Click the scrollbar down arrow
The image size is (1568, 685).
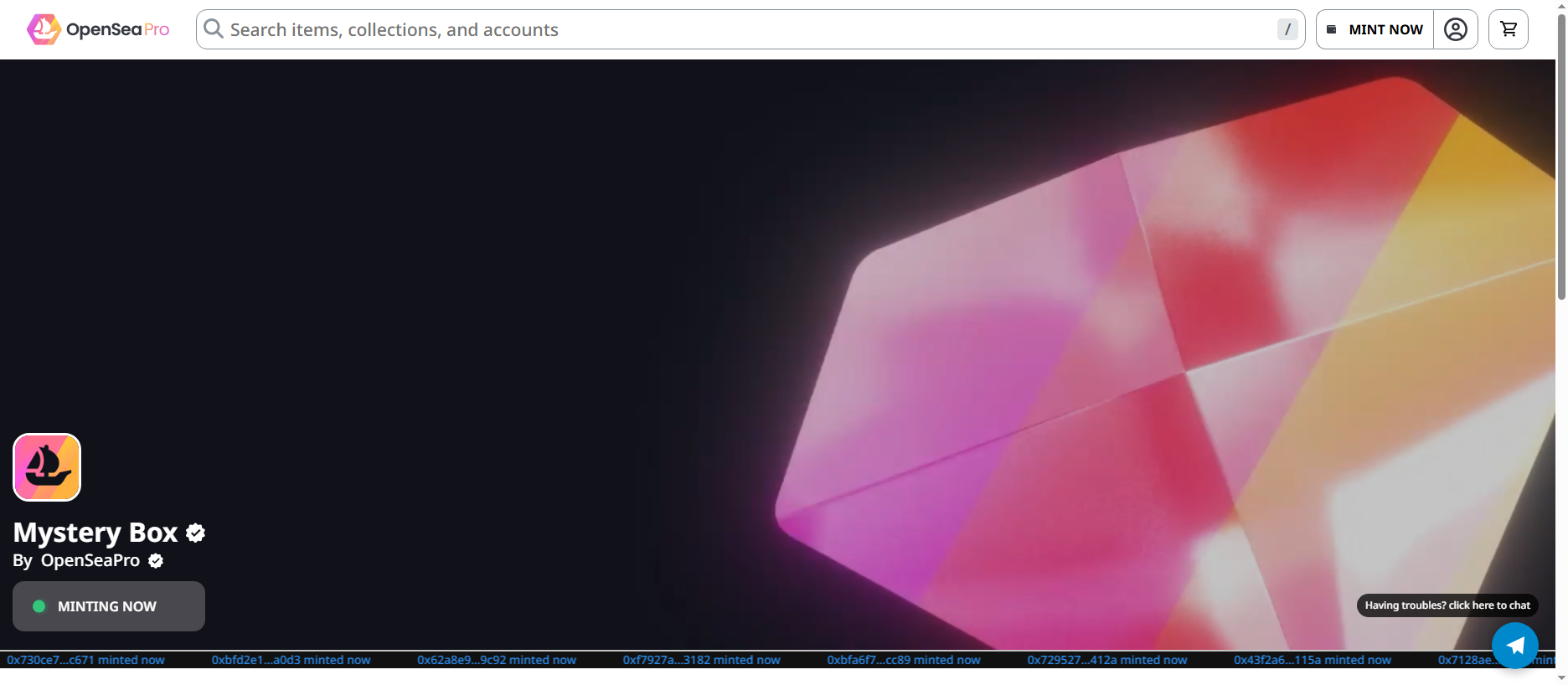(x=1561, y=677)
